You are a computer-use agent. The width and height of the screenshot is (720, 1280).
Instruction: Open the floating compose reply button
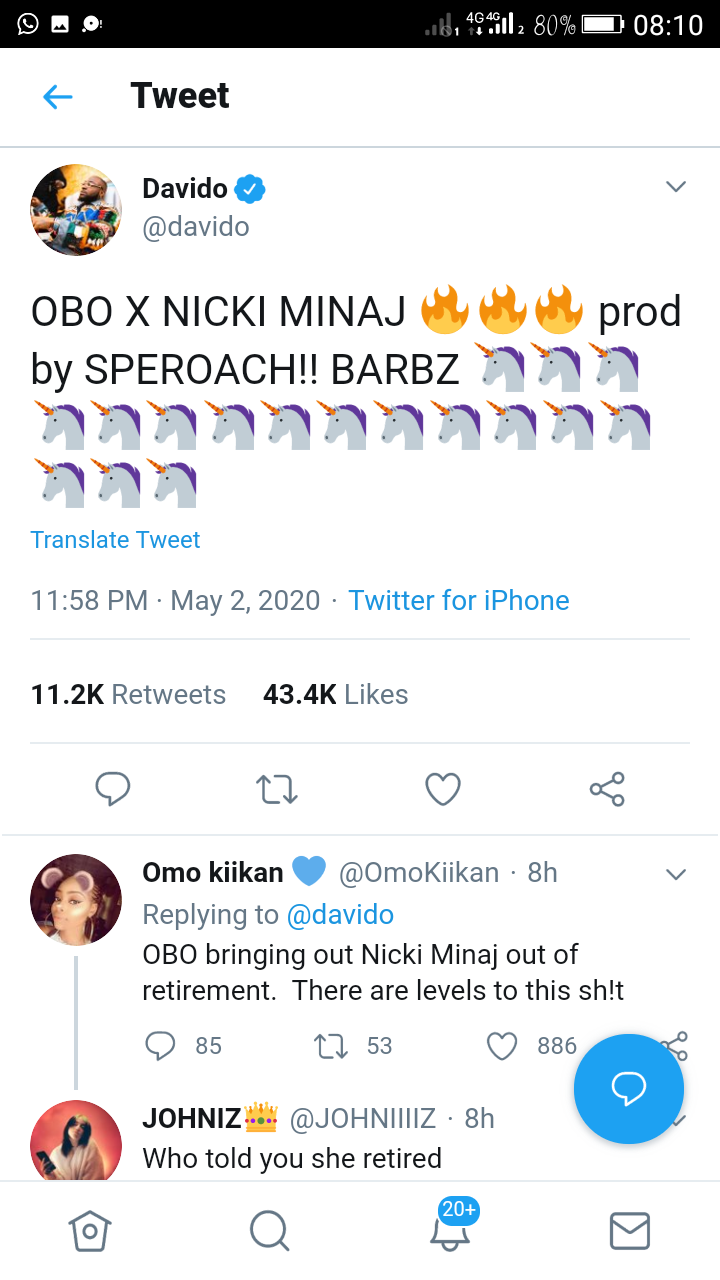pos(628,1088)
